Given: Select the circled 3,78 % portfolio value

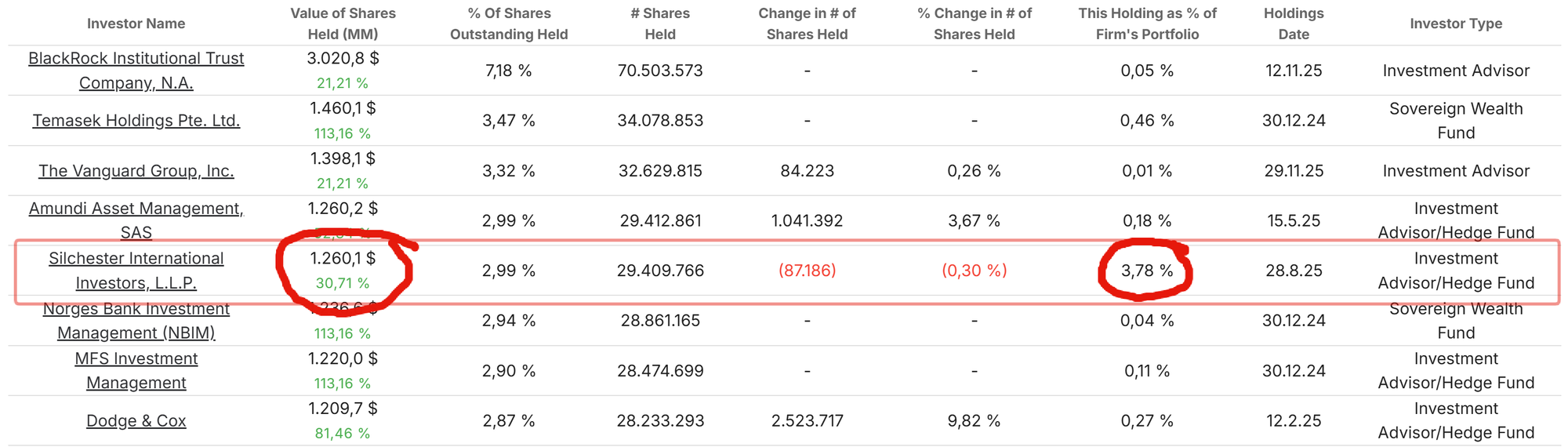Looking at the screenshot, I should point(1147,271).
